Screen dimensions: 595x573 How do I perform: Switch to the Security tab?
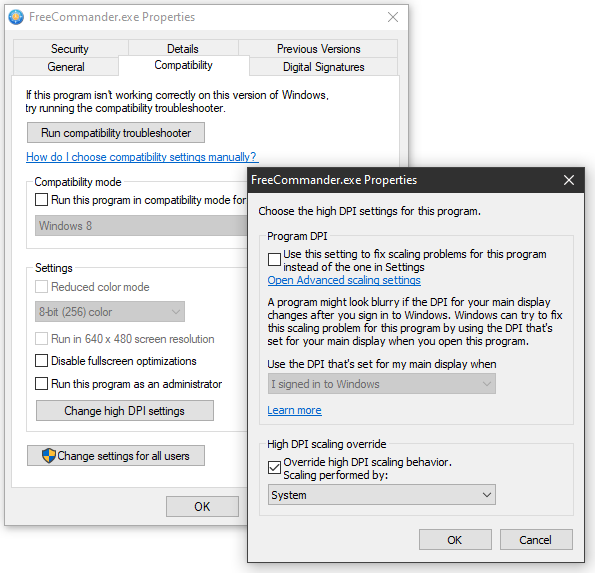point(71,49)
